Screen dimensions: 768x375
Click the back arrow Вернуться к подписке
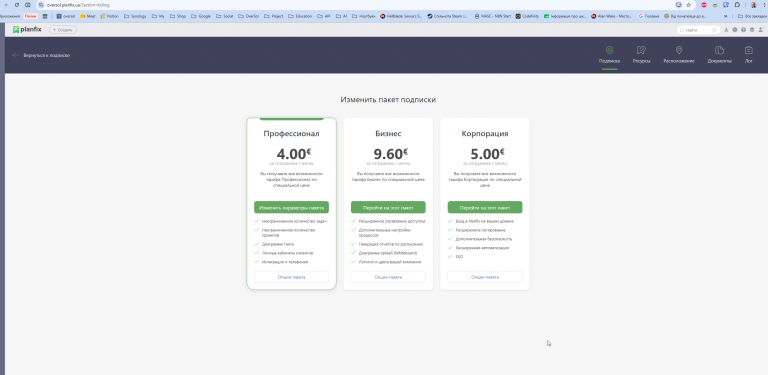(x=41, y=55)
